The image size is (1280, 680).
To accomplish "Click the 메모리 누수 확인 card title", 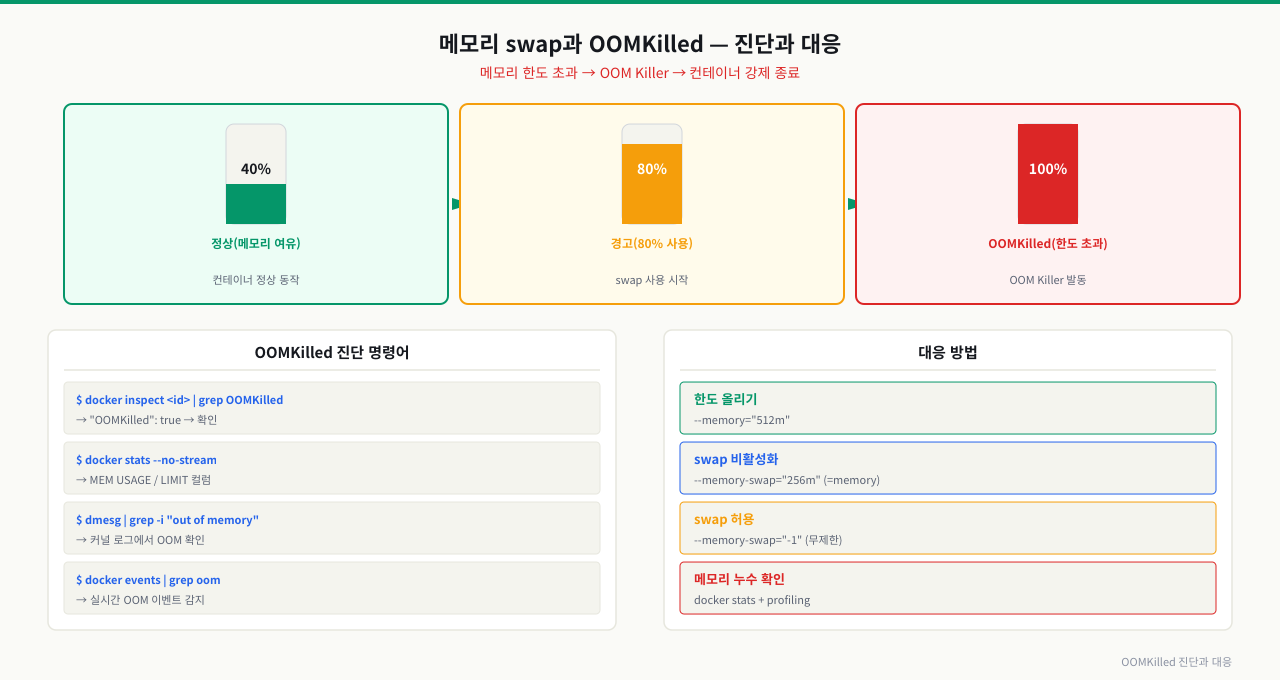I will (740, 579).
